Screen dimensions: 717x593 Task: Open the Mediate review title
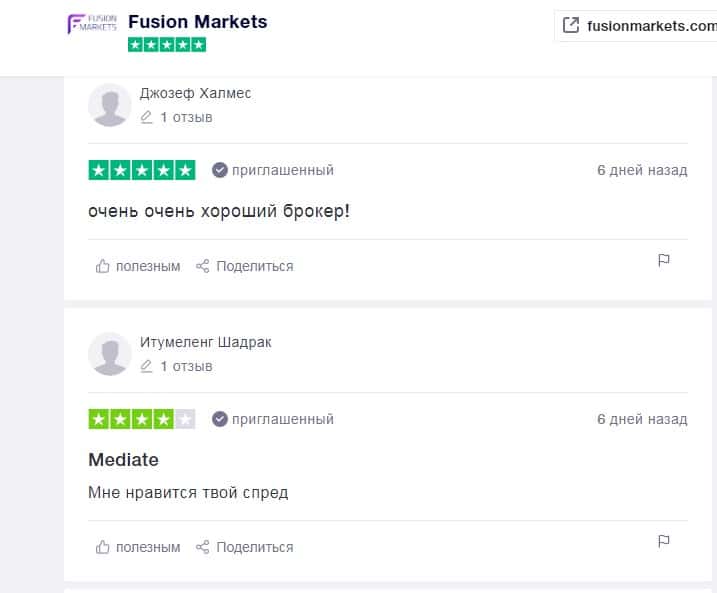click(x=124, y=460)
